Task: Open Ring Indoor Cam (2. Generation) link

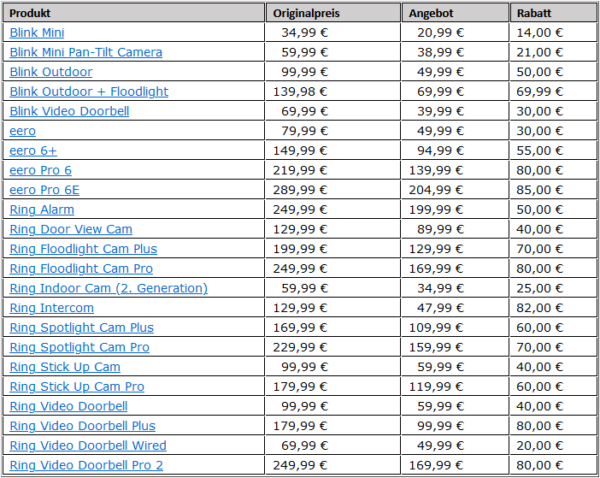Action: click(109, 288)
